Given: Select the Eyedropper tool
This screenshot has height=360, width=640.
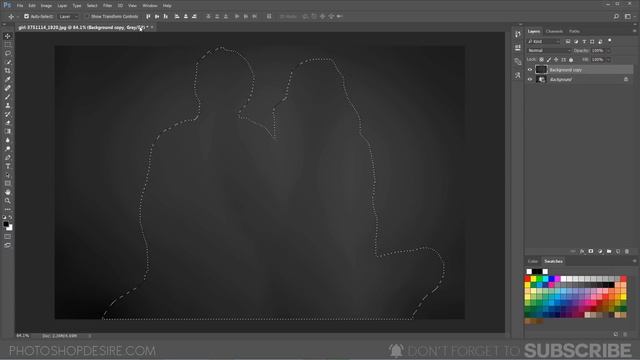Looking at the screenshot, I should (8, 79).
